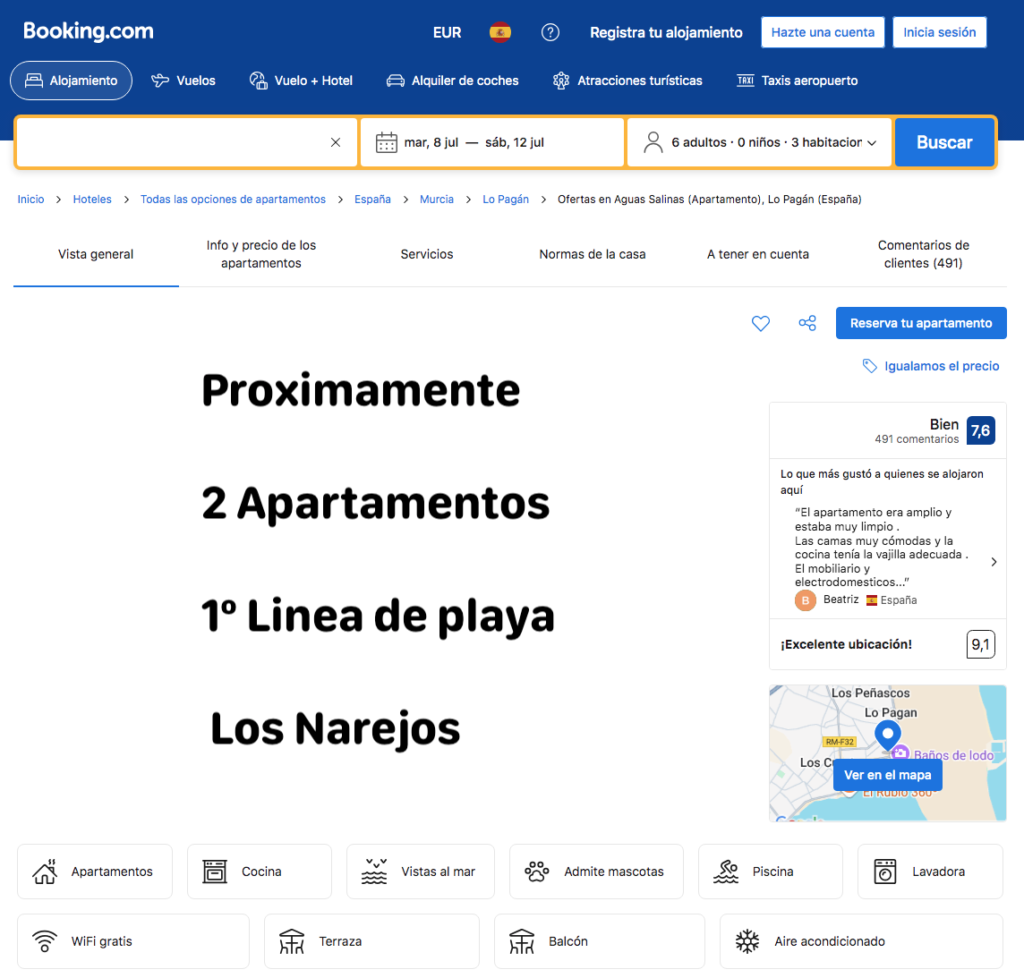1024x978 pixels.
Task: Click Reserva tu apartamento button
Action: 921,323
